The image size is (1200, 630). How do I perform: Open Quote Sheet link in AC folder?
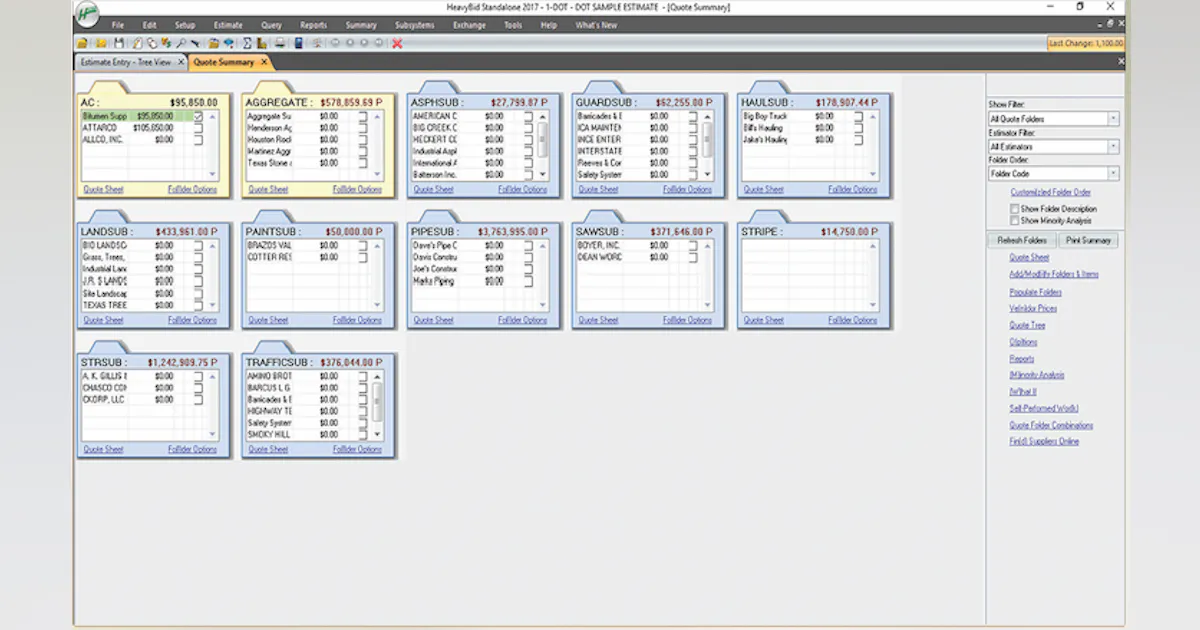(103, 189)
